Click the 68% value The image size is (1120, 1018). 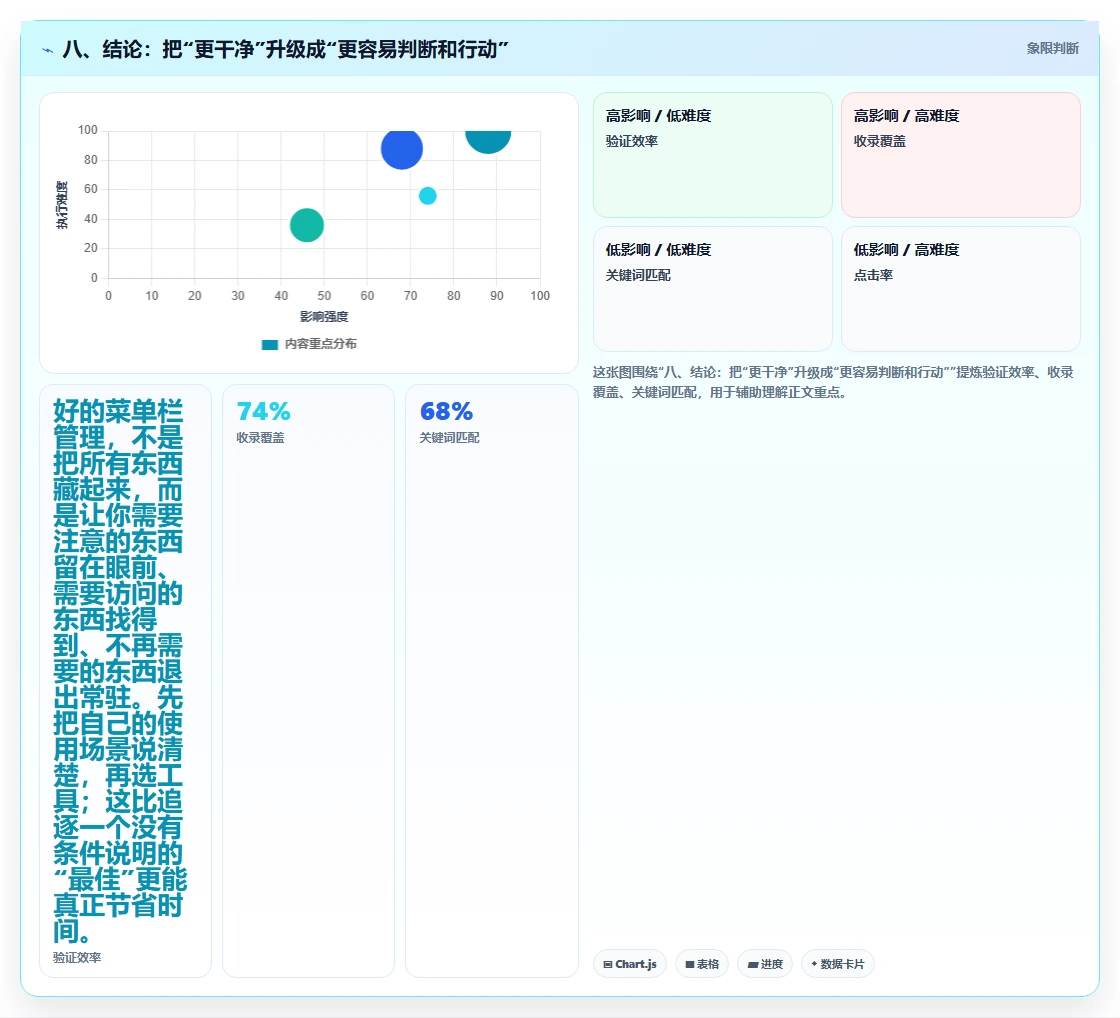click(x=446, y=411)
